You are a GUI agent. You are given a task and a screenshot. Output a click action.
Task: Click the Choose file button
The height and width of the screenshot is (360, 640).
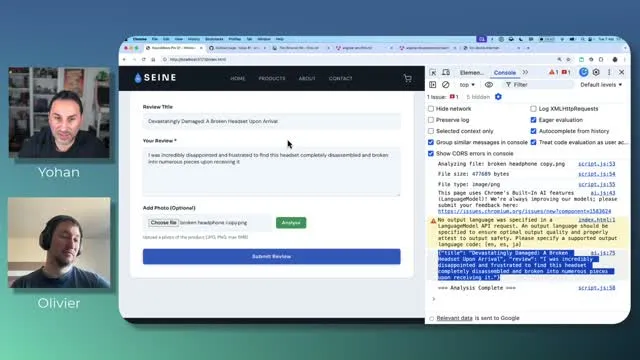tap(163, 223)
